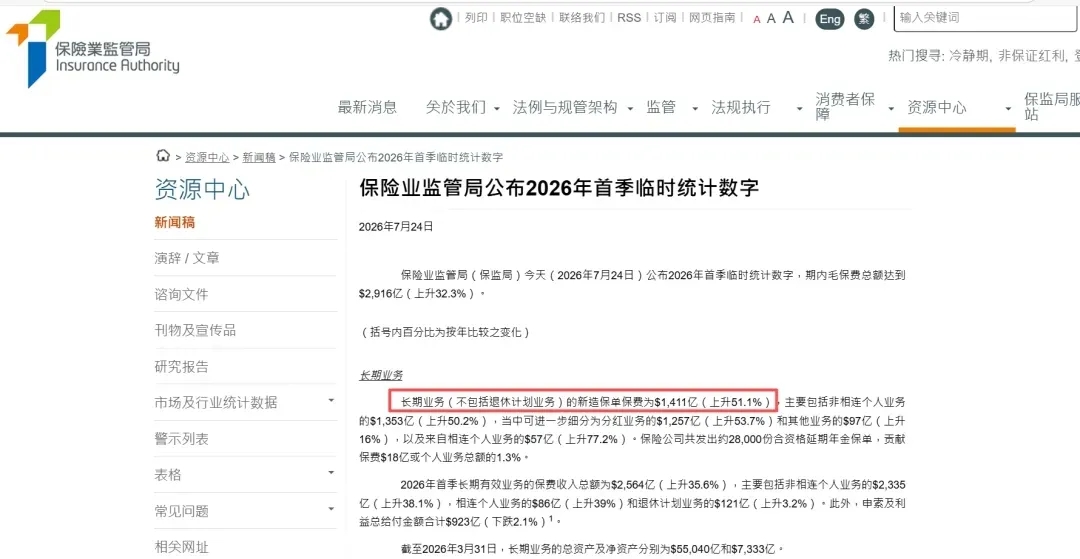Focus the 输入关键词 search field
The image size is (1080, 559).
(986, 19)
